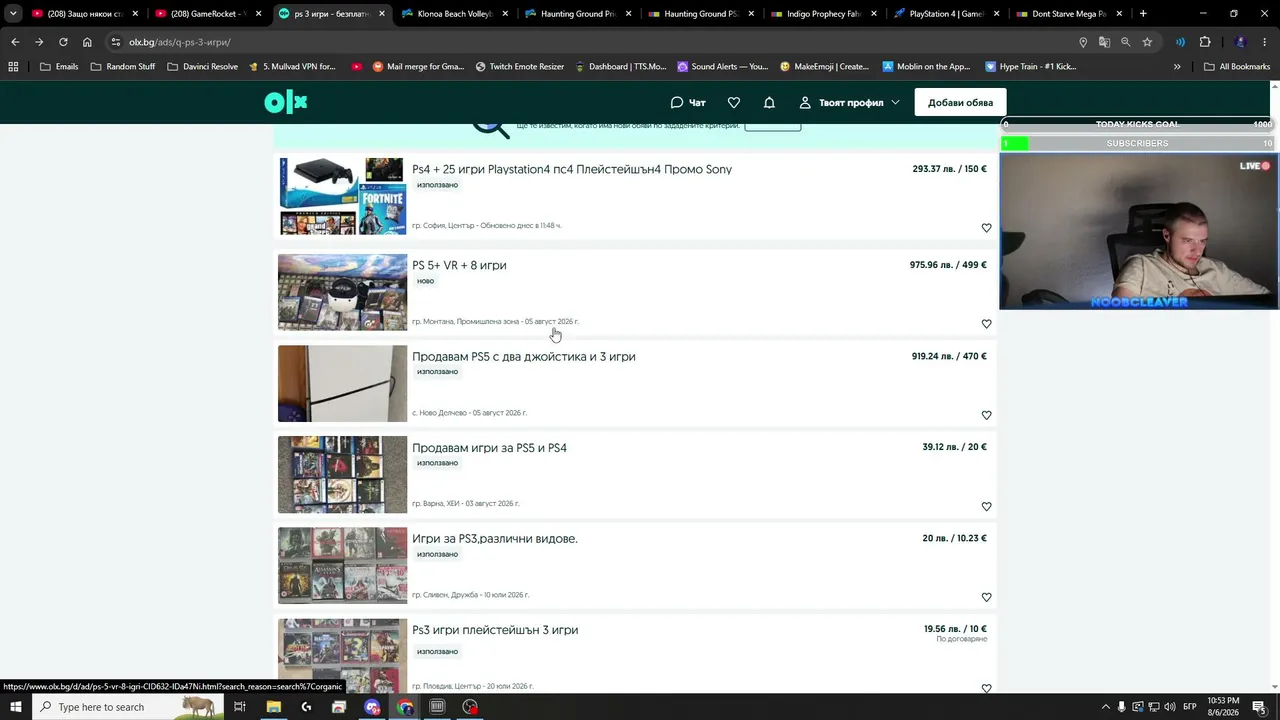Open Продавам PS5 с два джойстика listing title
Viewport: 1280px width, 720px height.
click(x=524, y=356)
